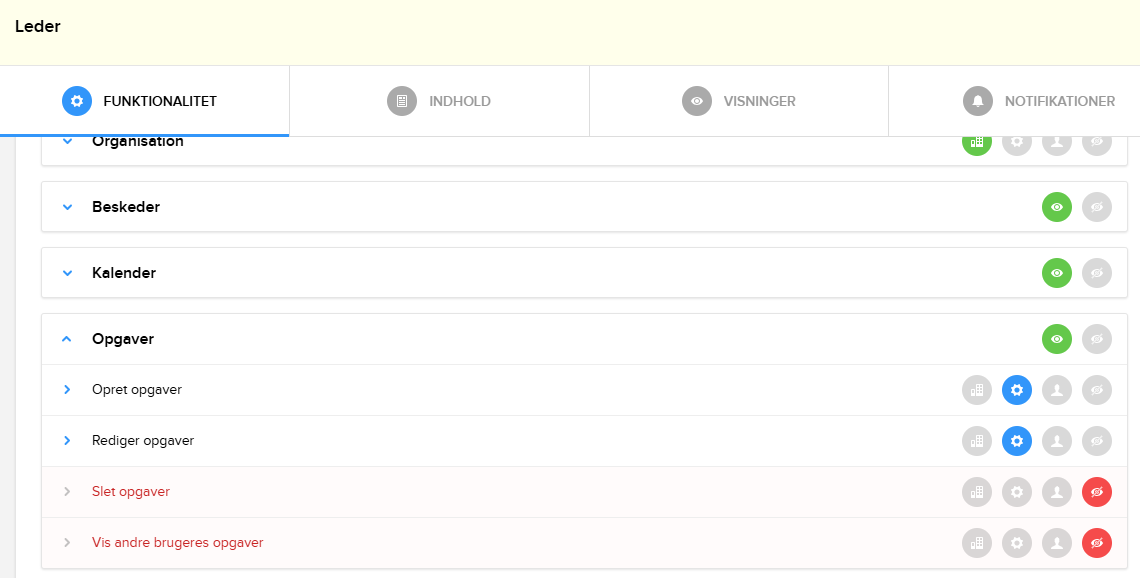Viewport: 1140px width, 578px height.
Task: Collapse the Opgaver section
Action: tap(66, 339)
